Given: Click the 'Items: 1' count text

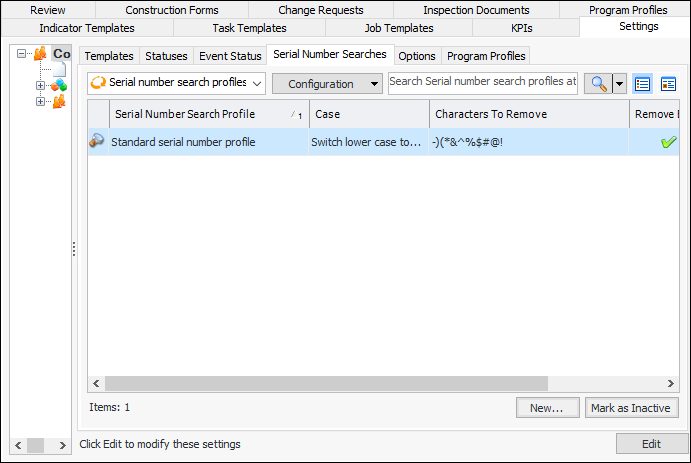Looking at the screenshot, I should [x=110, y=407].
